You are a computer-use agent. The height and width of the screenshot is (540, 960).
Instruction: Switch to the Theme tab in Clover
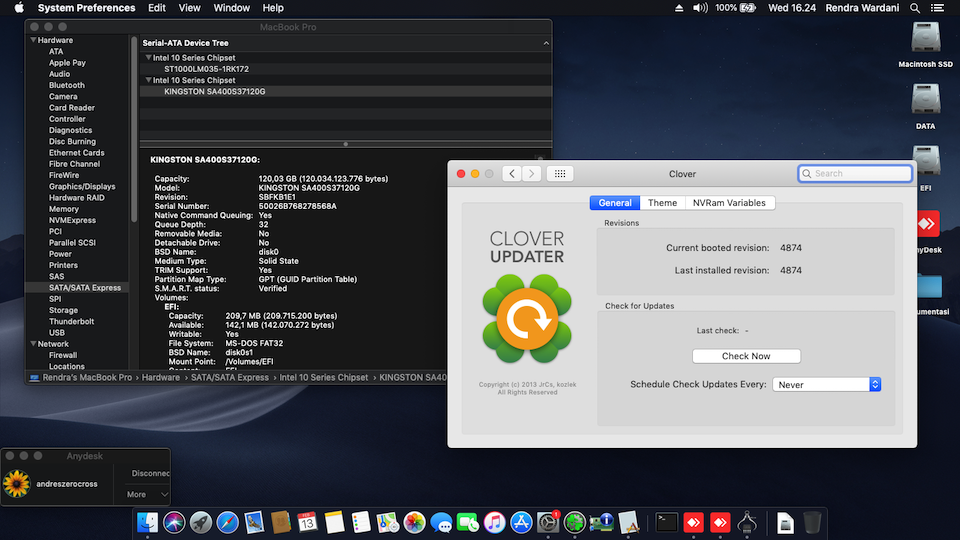[x=662, y=203]
